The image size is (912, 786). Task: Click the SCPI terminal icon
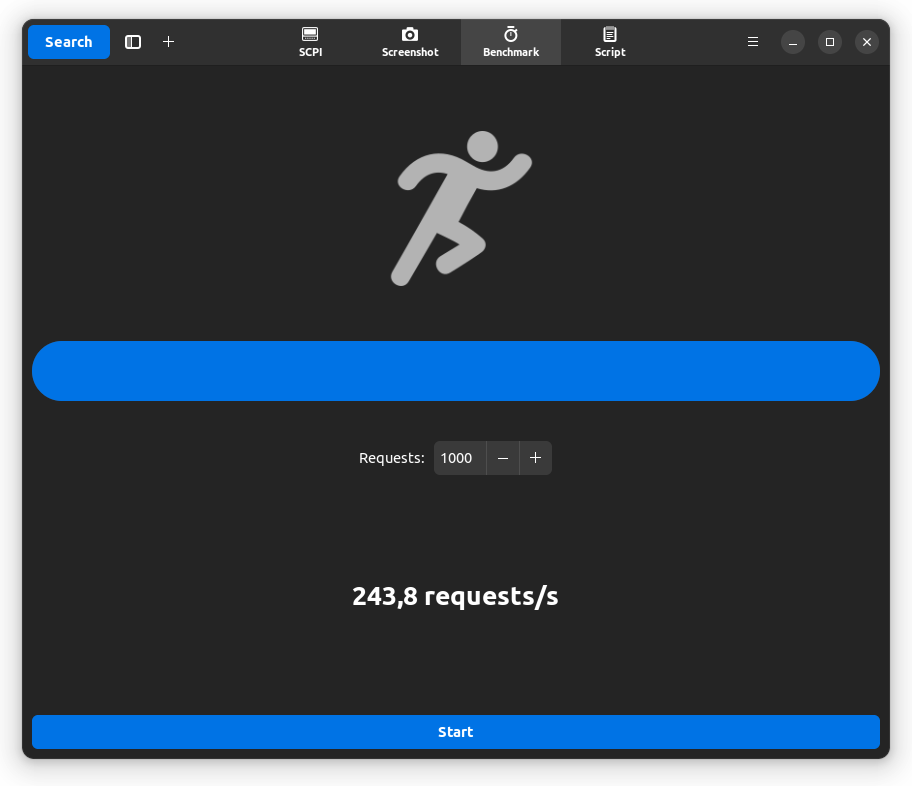click(310, 34)
